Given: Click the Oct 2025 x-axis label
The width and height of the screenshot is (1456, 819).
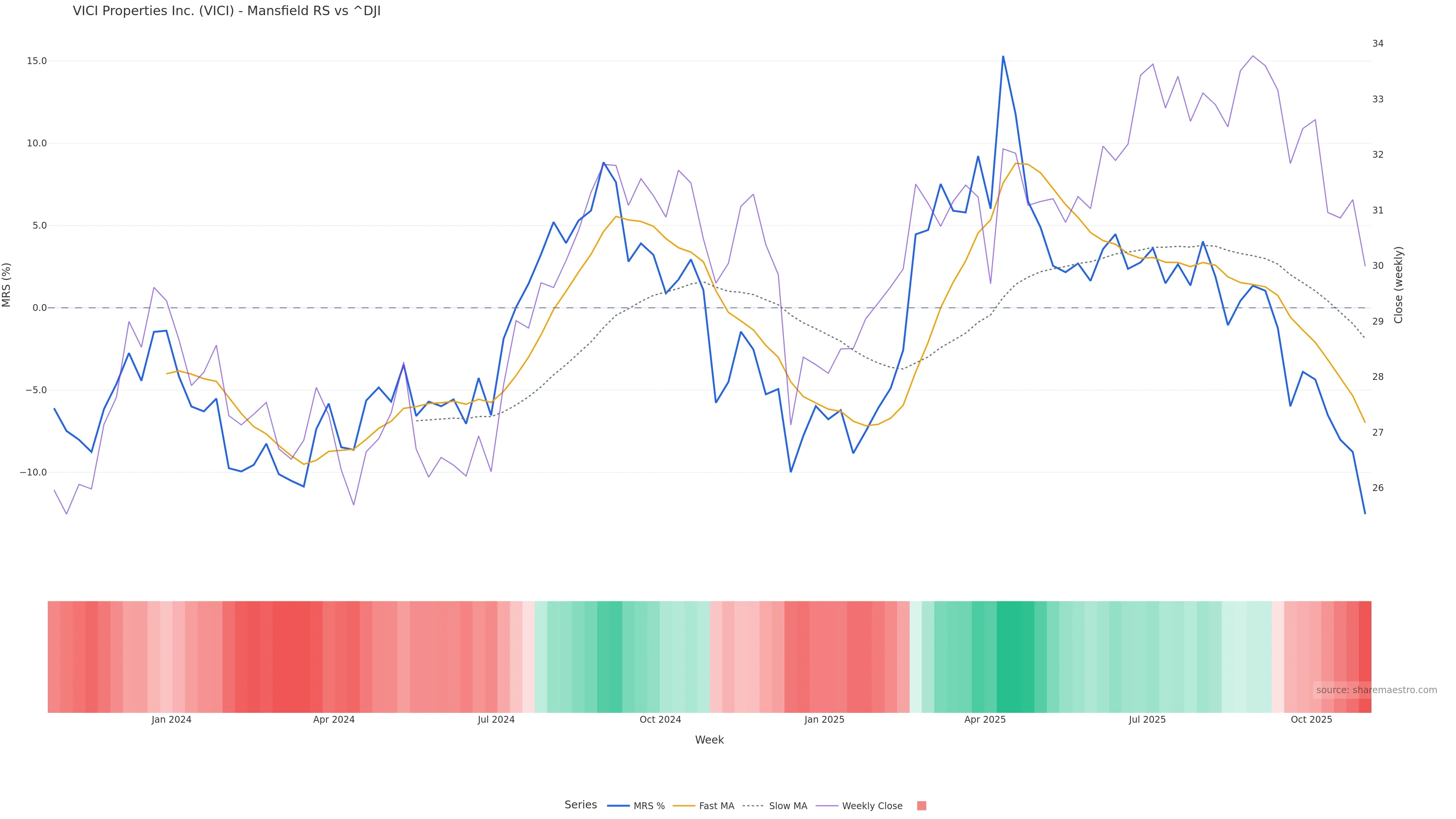Looking at the screenshot, I should [1311, 720].
